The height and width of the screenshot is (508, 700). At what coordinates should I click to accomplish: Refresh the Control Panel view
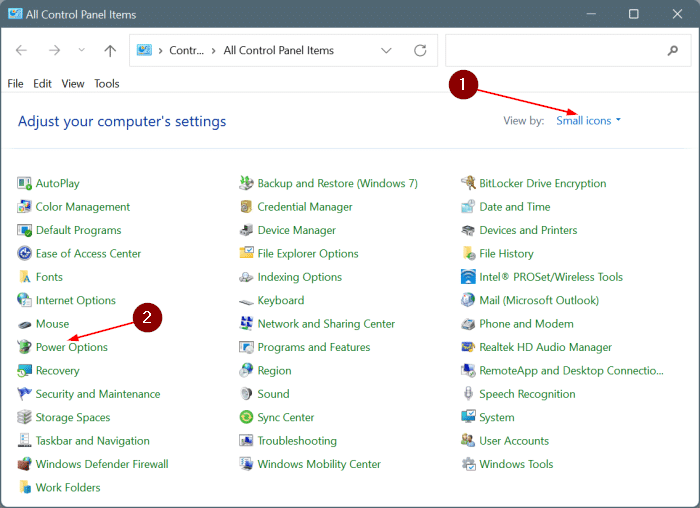[x=420, y=50]
